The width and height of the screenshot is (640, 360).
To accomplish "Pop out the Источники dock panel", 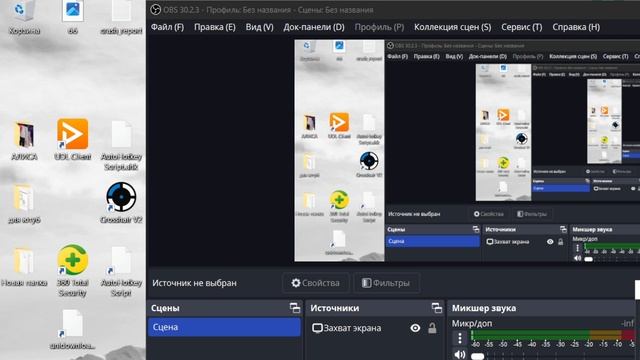I will click(437, 308).
